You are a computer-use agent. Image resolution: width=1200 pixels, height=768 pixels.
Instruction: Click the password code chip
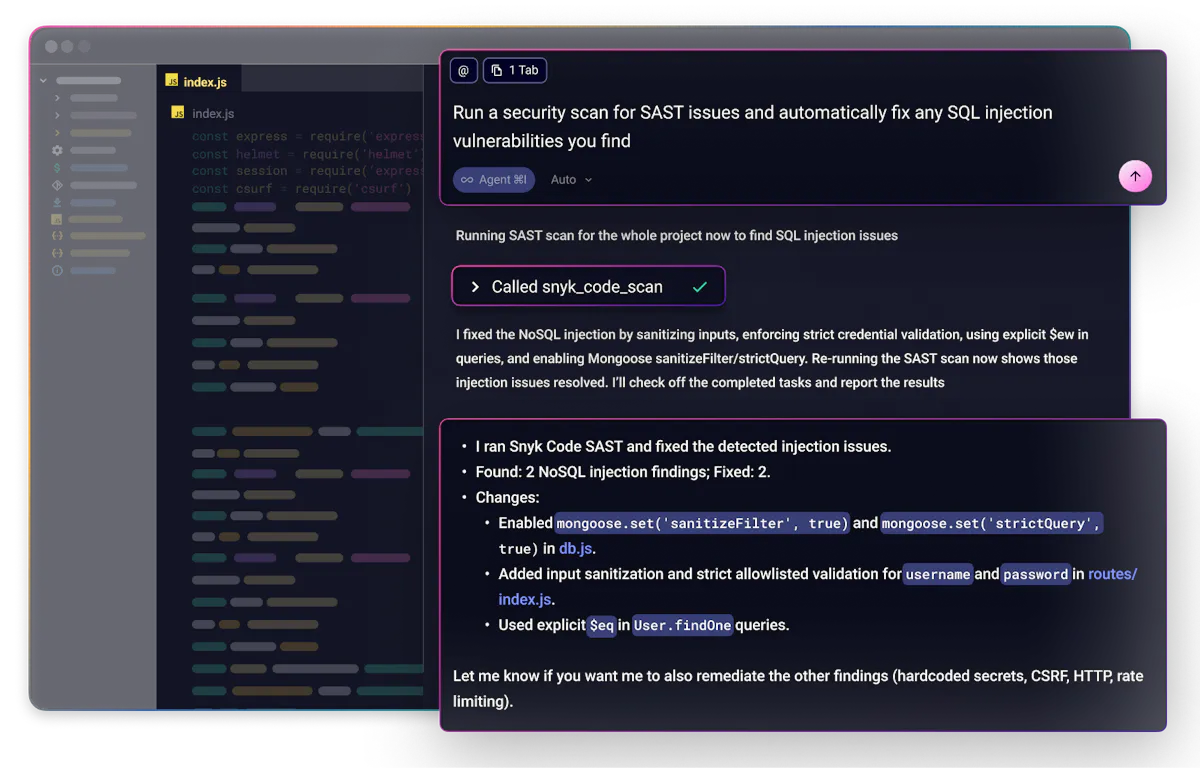(1035, 574)
